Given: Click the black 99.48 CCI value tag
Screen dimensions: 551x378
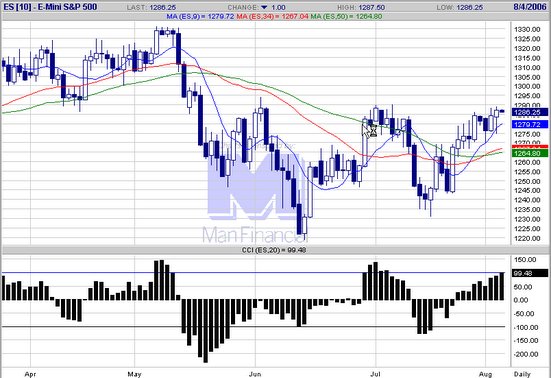Looking at the screenshot, I should (530, 273).
